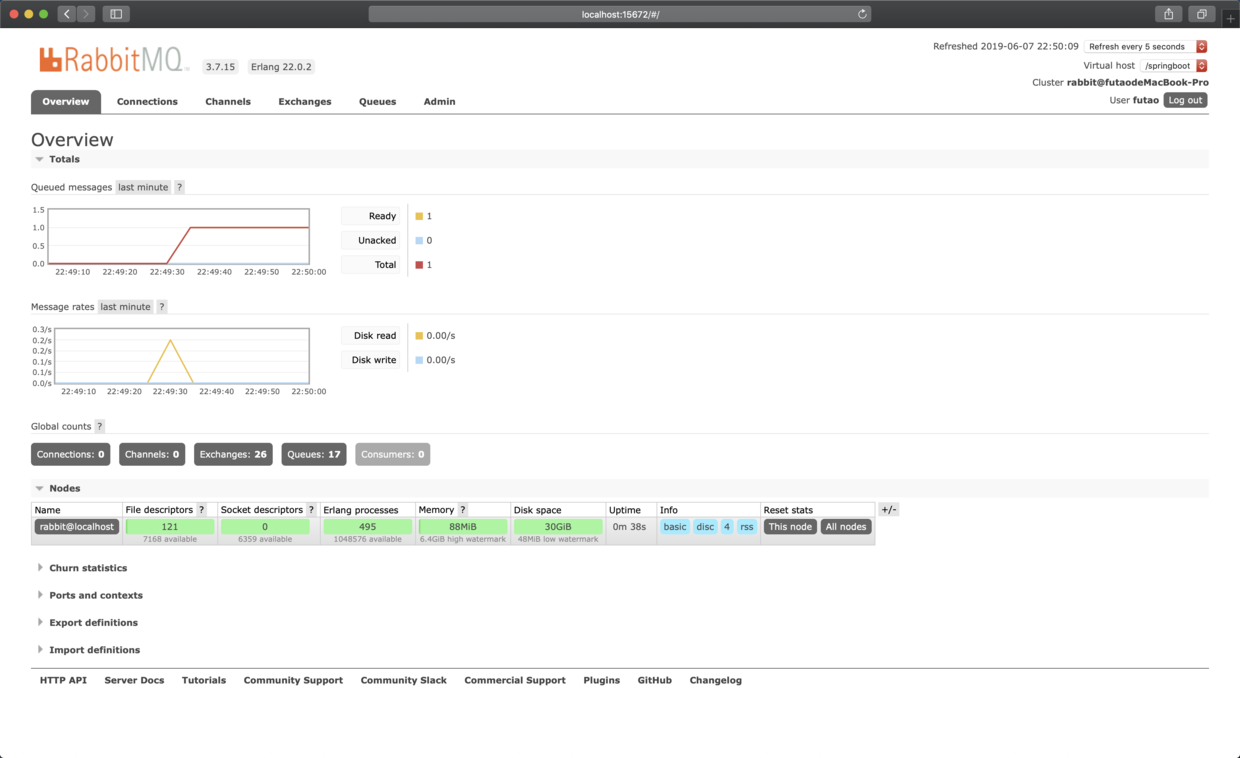Click the Safari share icon
The width and height of the screenshot is (1240, 758).
point(1168,14)
